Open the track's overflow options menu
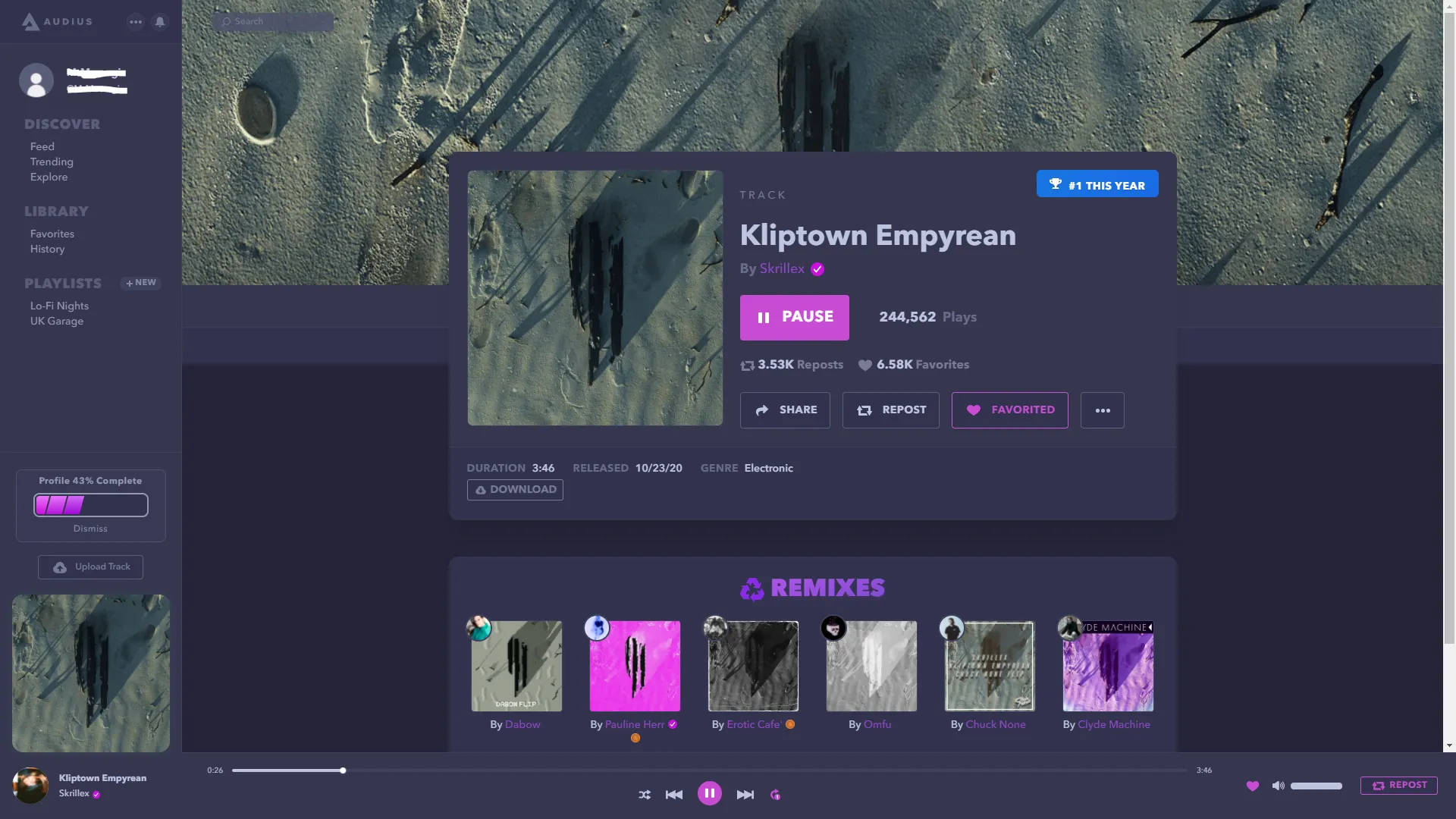 click(x=1102, y=409)
